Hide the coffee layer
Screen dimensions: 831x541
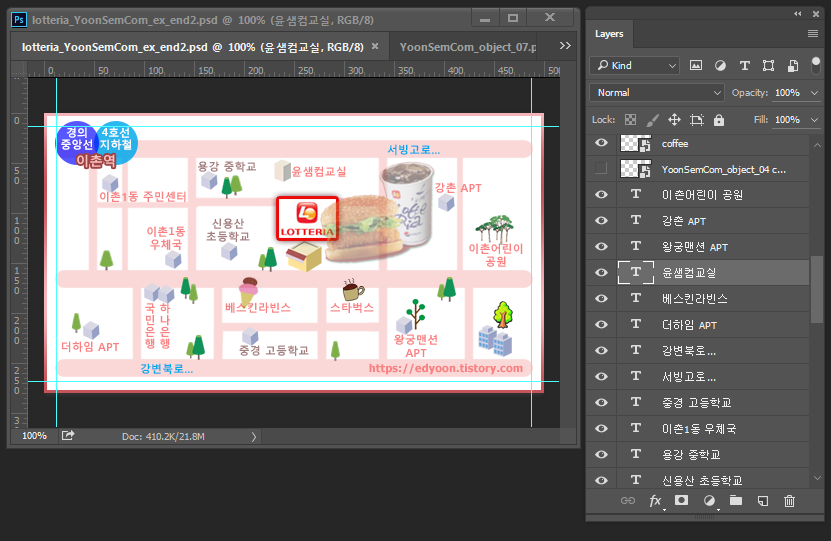(601, 143)
